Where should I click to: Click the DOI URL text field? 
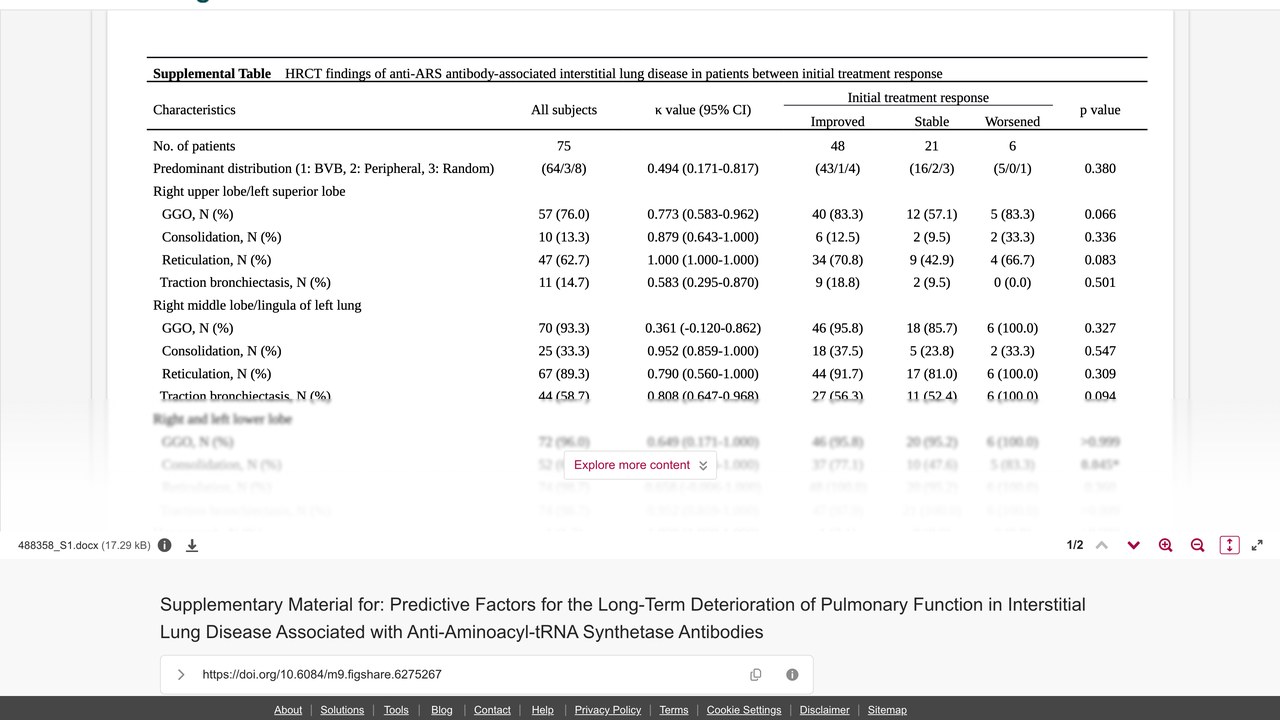click(x=322, y=675)
